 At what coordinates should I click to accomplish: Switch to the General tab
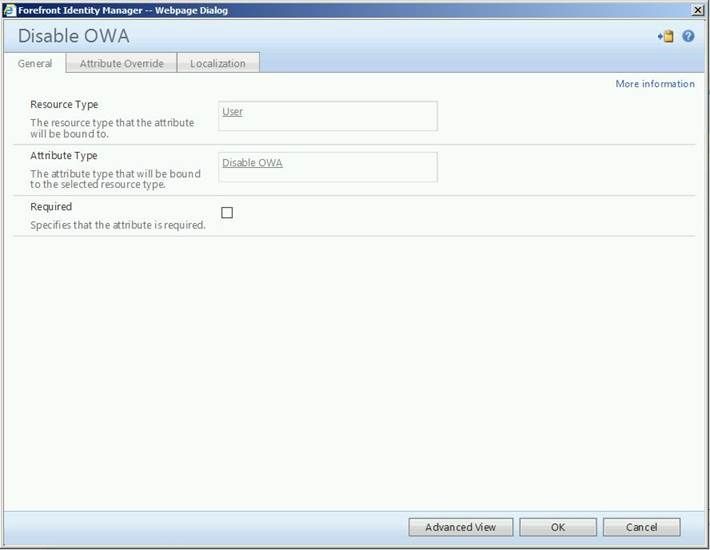(35, 63)
